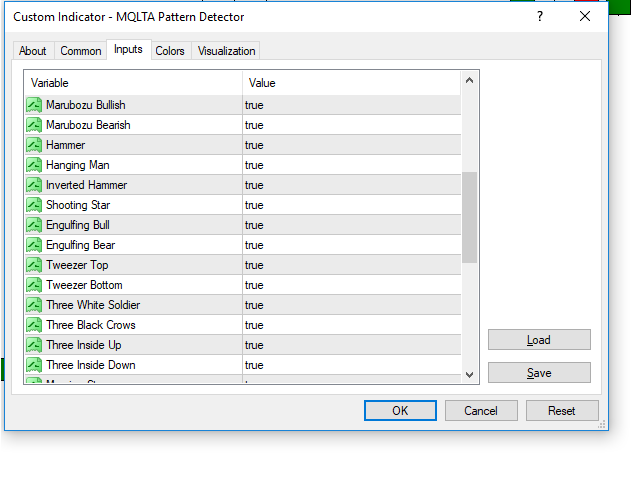Select the Engulfing Bull variable name
This screenshot has width=640, height=480.
(78, 225)
